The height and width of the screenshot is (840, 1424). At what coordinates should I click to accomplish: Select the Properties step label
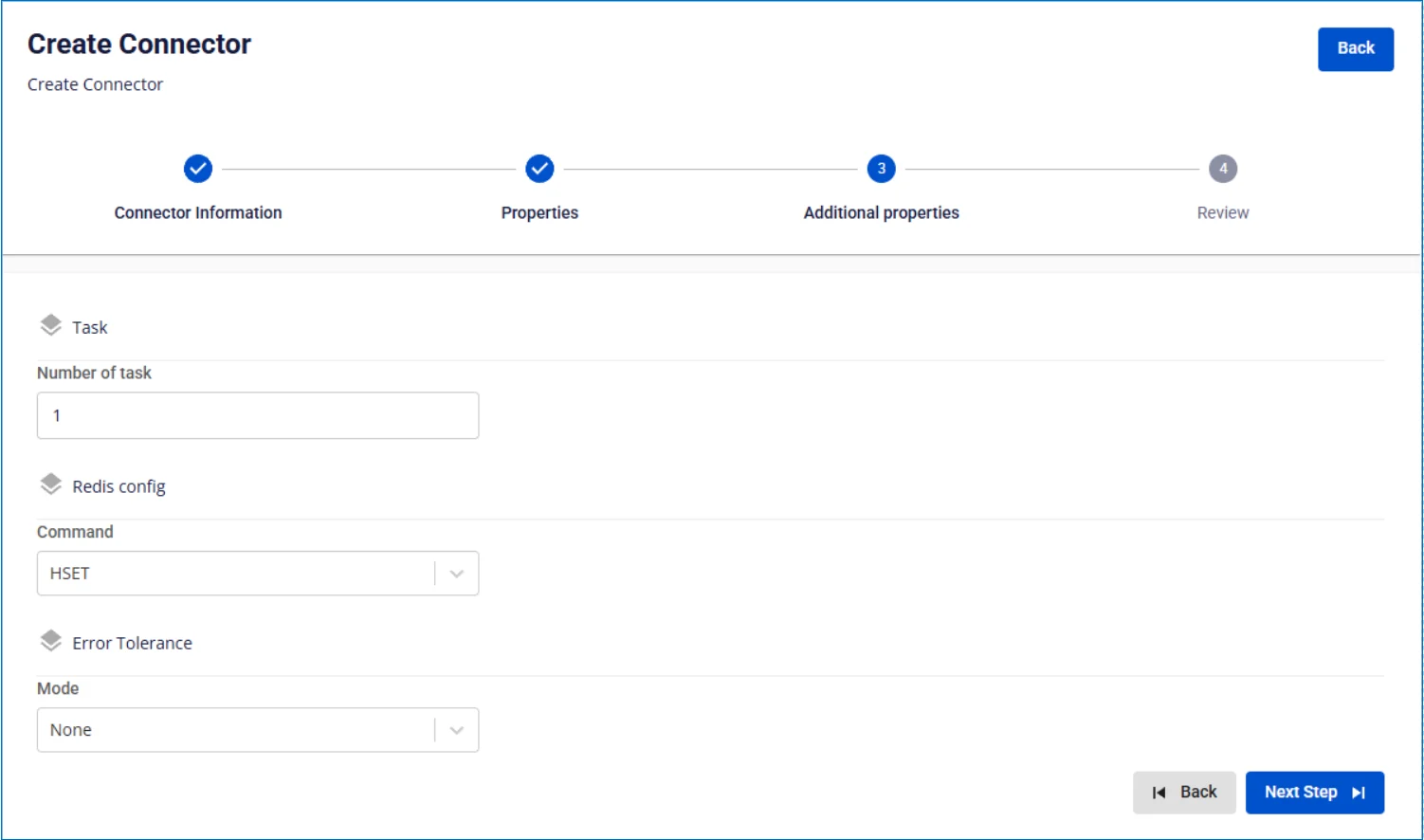[539, 212]
